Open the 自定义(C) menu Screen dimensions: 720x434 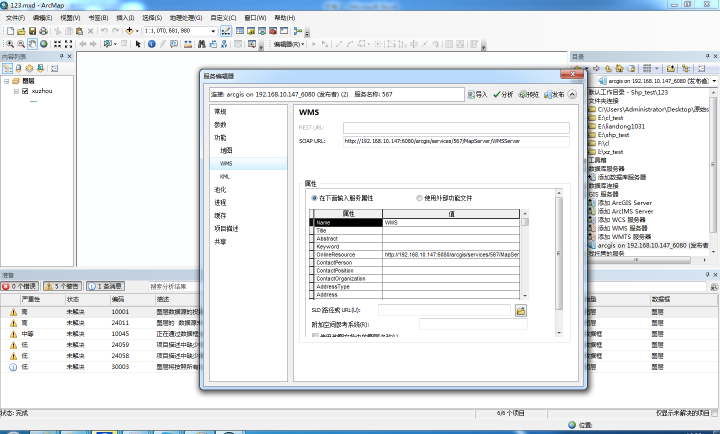tap(223, 18)
